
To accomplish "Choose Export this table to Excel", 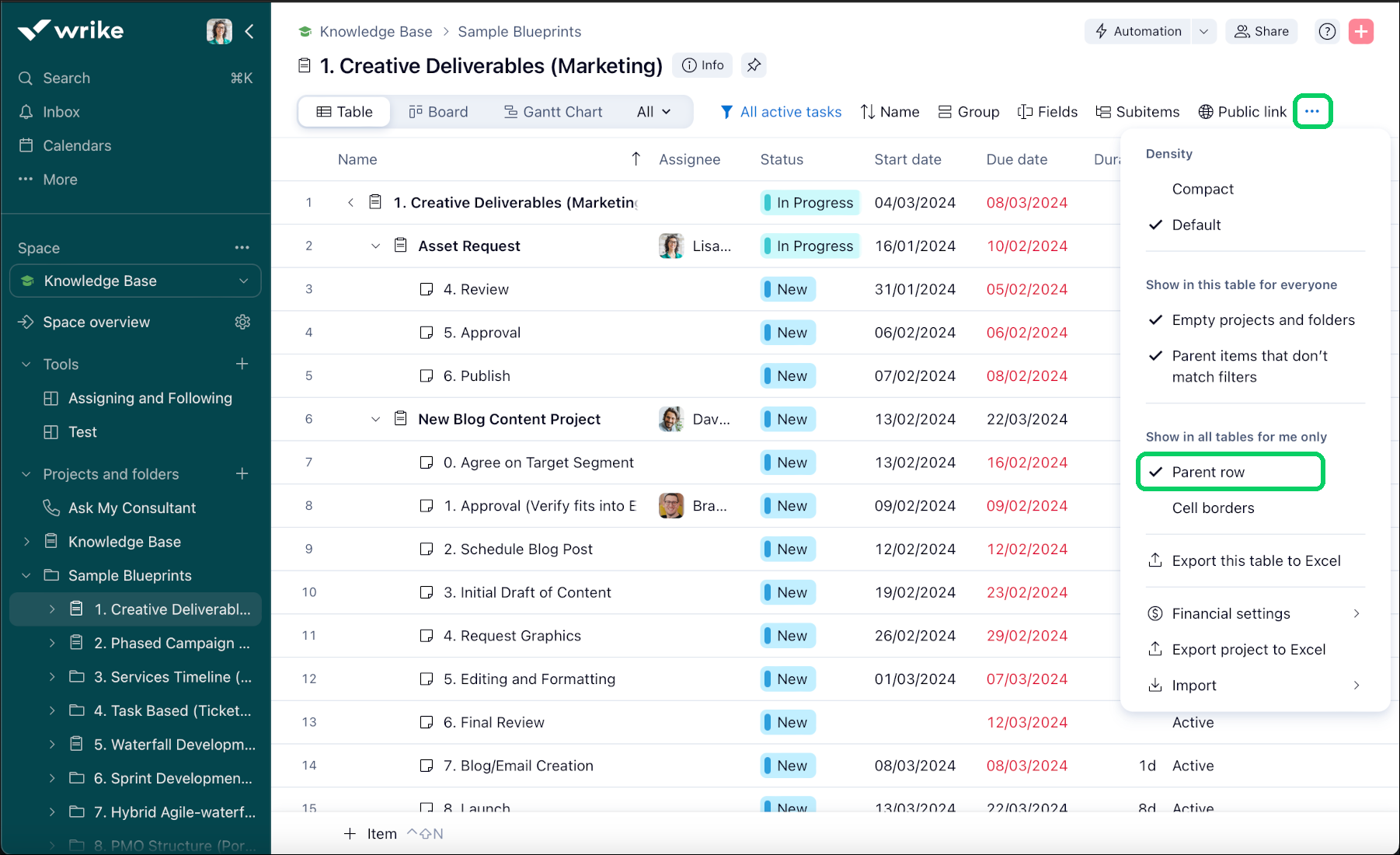I will [x=1255, y=560].
